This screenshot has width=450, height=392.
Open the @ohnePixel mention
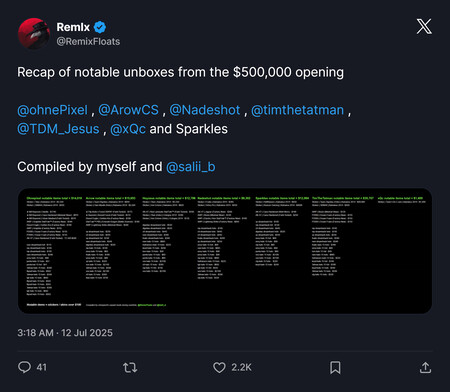point(52,110)
